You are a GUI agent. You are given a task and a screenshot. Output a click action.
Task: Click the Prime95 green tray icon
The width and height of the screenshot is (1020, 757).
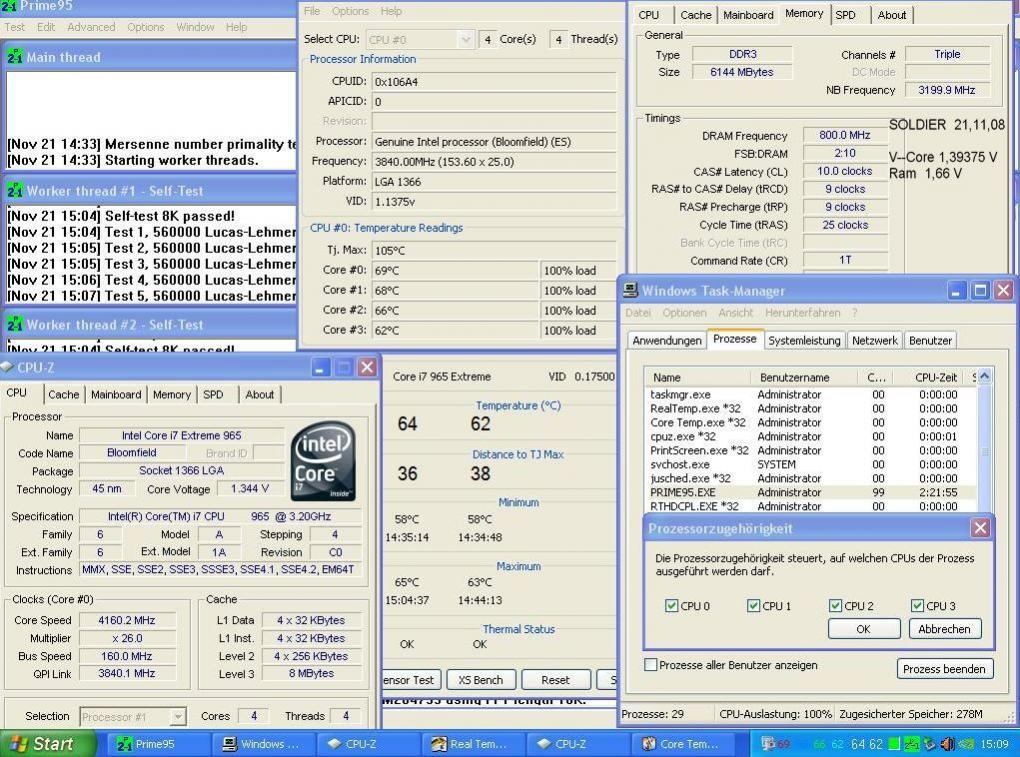tap(912, 743)
